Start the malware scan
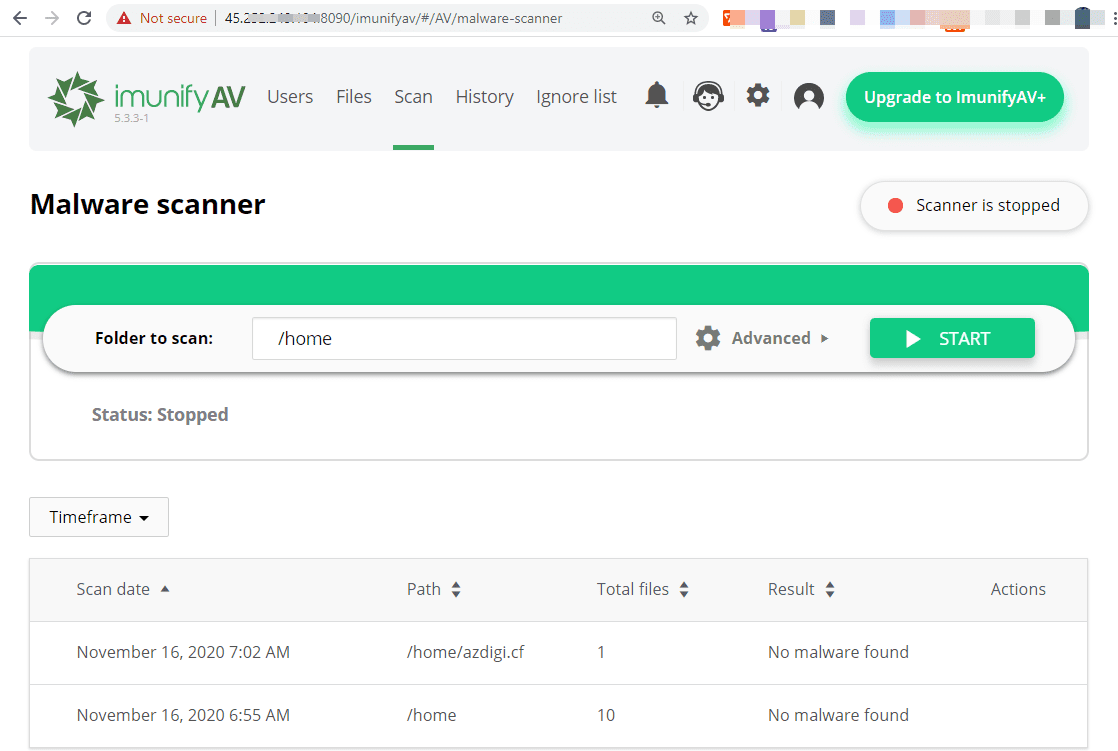This screenshot has height=751, width=1118. point(951,338)
